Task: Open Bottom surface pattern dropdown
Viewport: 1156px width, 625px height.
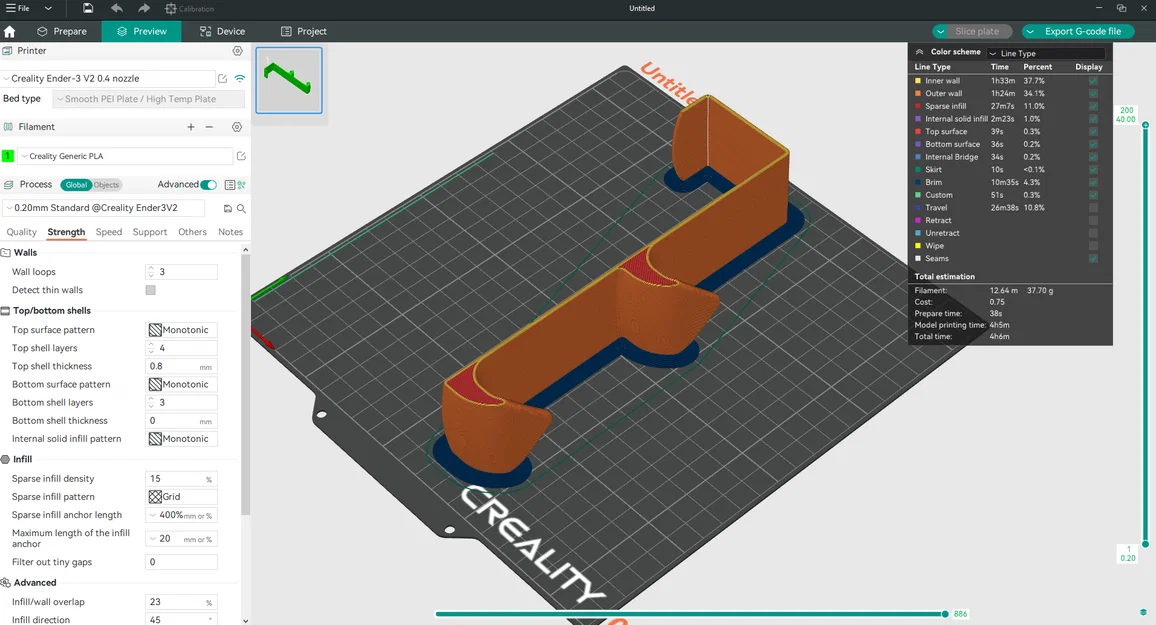Action: 181,385
